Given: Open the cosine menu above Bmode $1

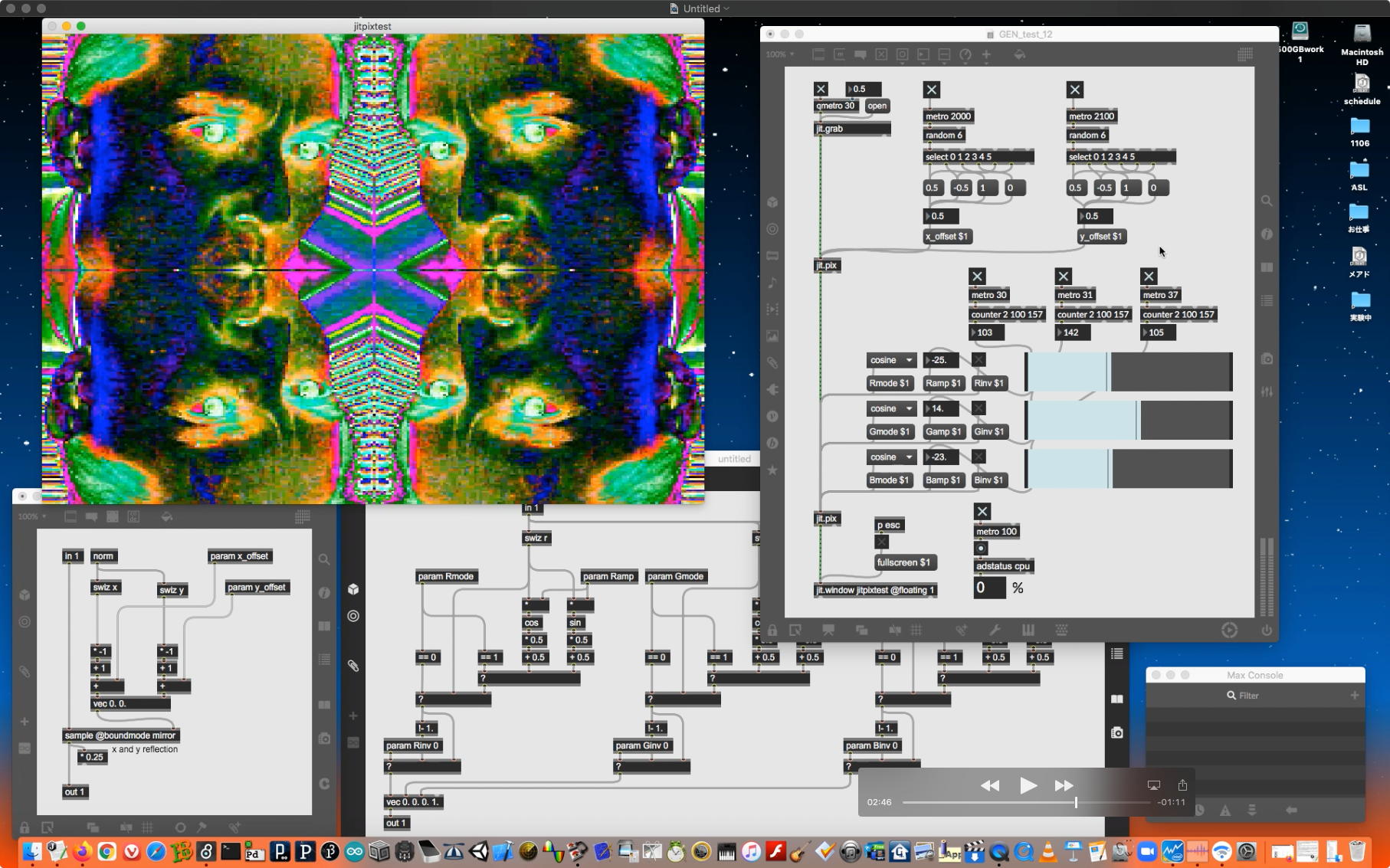Looking at the screenshot, I should (x=891, y=457).
